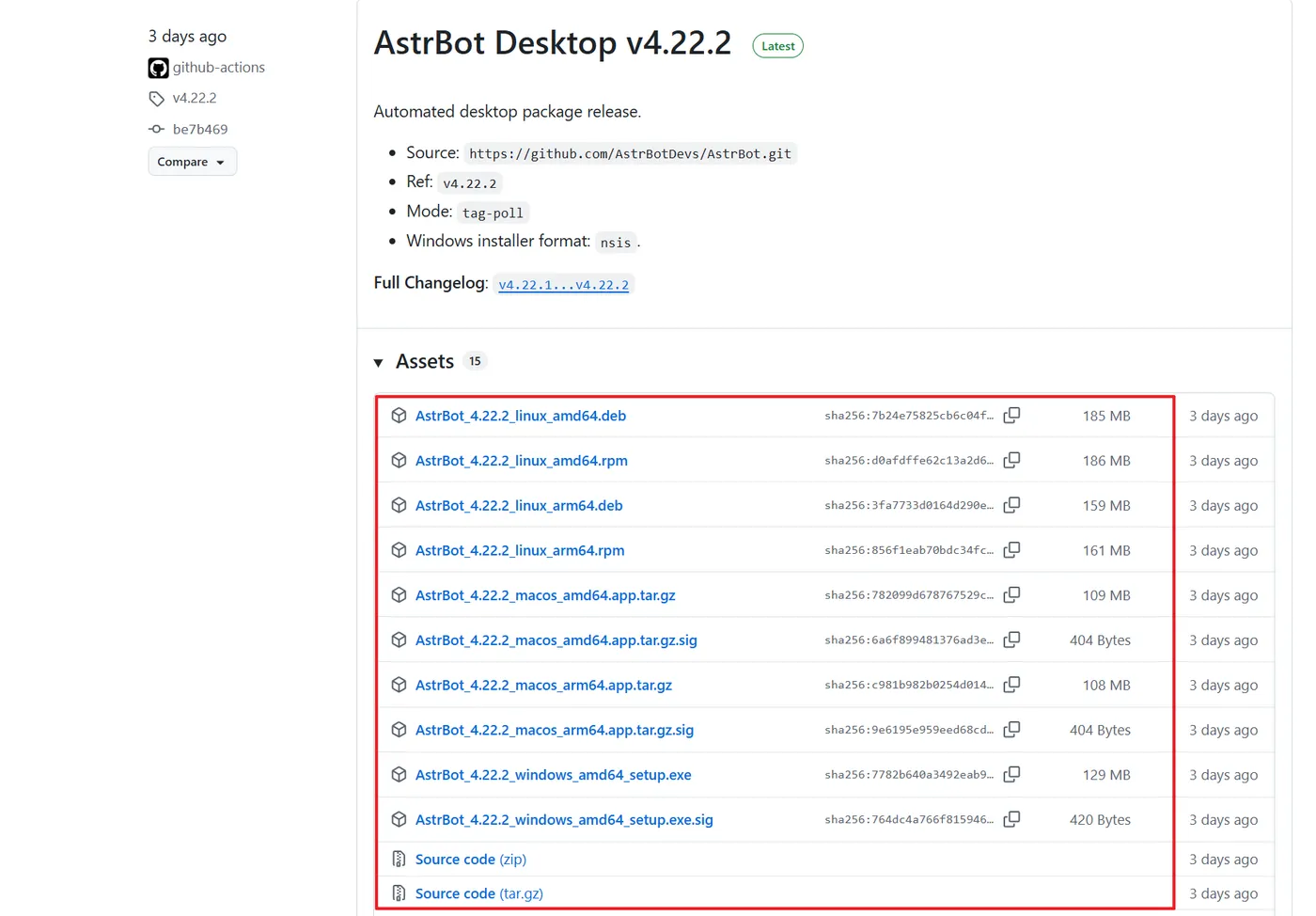Viewport: 1316px width, 916px height.
Task: Download Source code (zip)
Action: 471,860
